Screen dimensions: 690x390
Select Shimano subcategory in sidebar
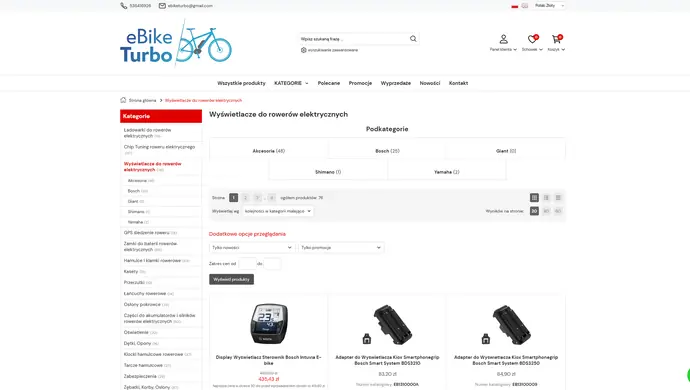click(x=139, y=212)
